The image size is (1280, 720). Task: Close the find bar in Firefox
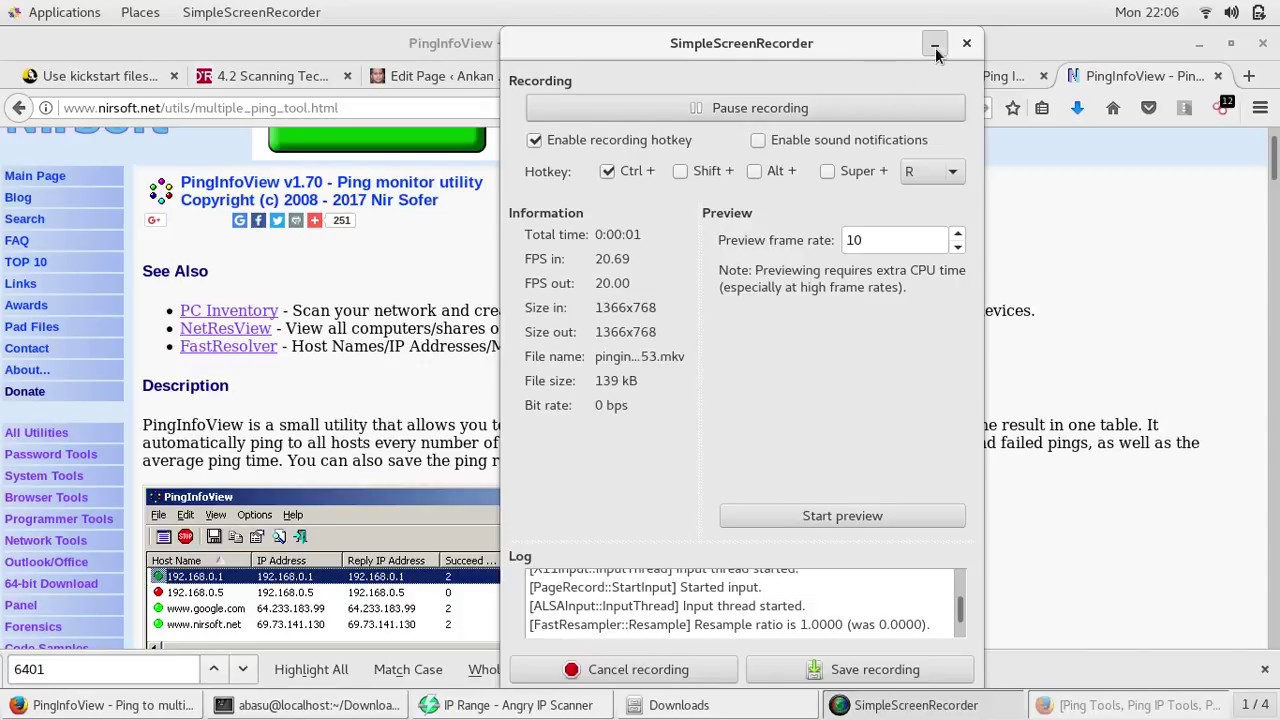(x=1264, y=669)
